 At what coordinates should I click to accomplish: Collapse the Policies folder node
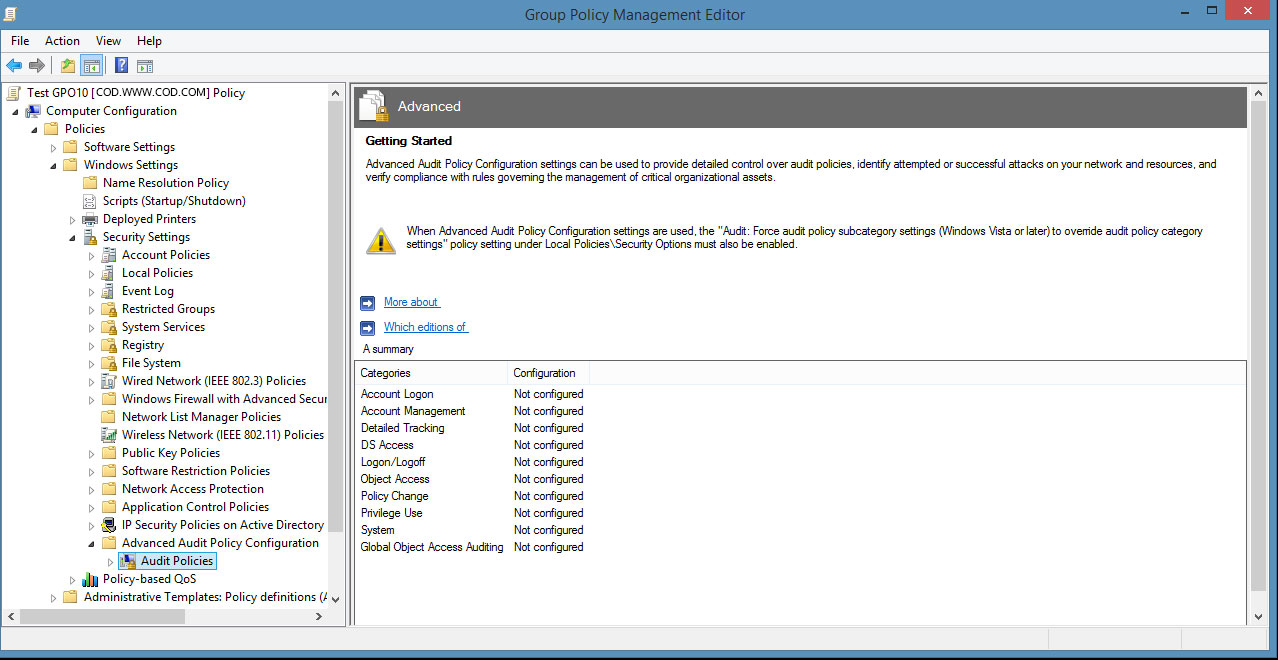[34, 130]
